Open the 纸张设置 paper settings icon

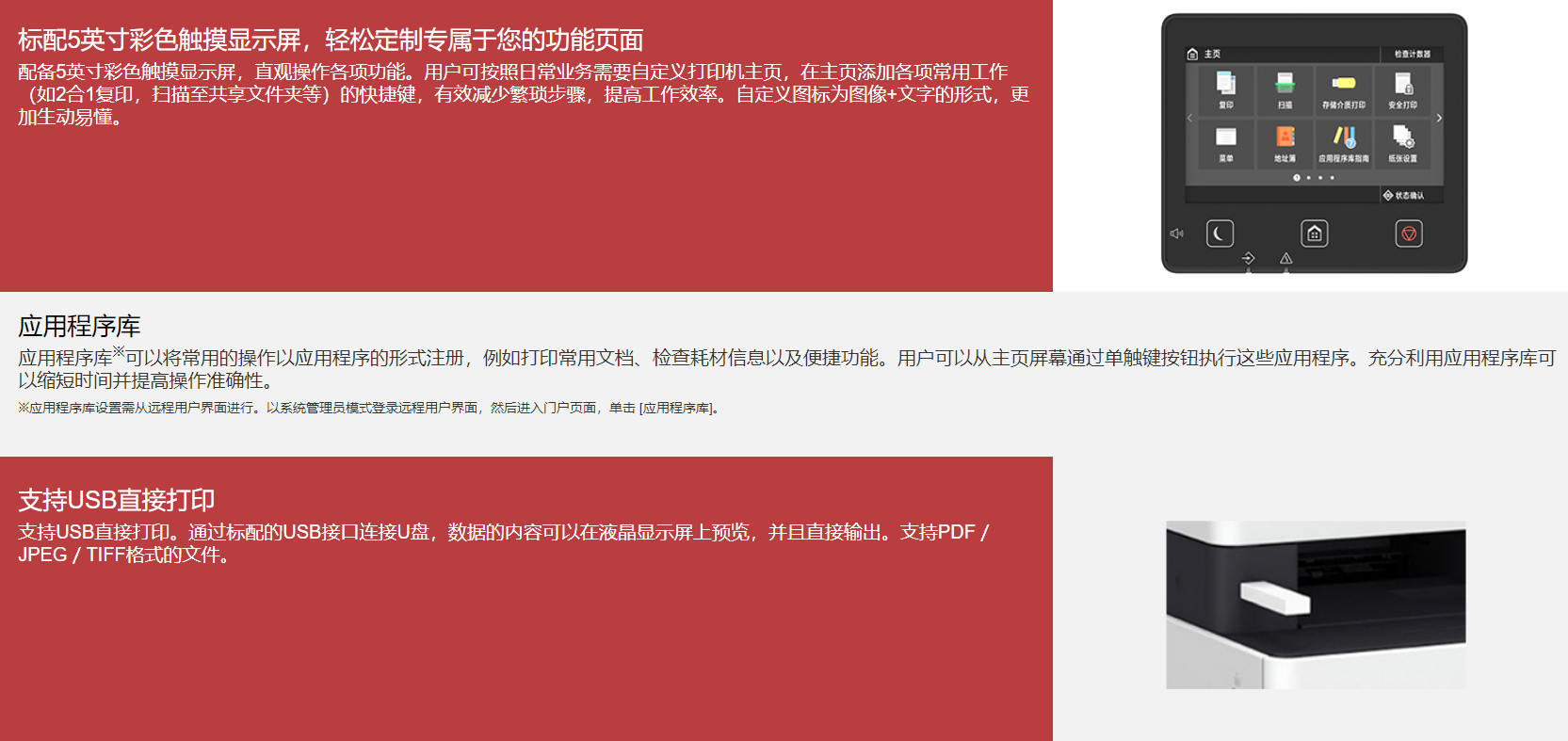tap(1403, 144)
